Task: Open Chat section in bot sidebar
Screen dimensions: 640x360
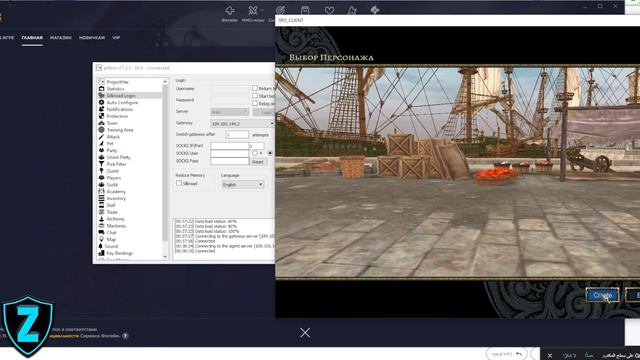Action: pyautogui.click(x=111, y=233)
